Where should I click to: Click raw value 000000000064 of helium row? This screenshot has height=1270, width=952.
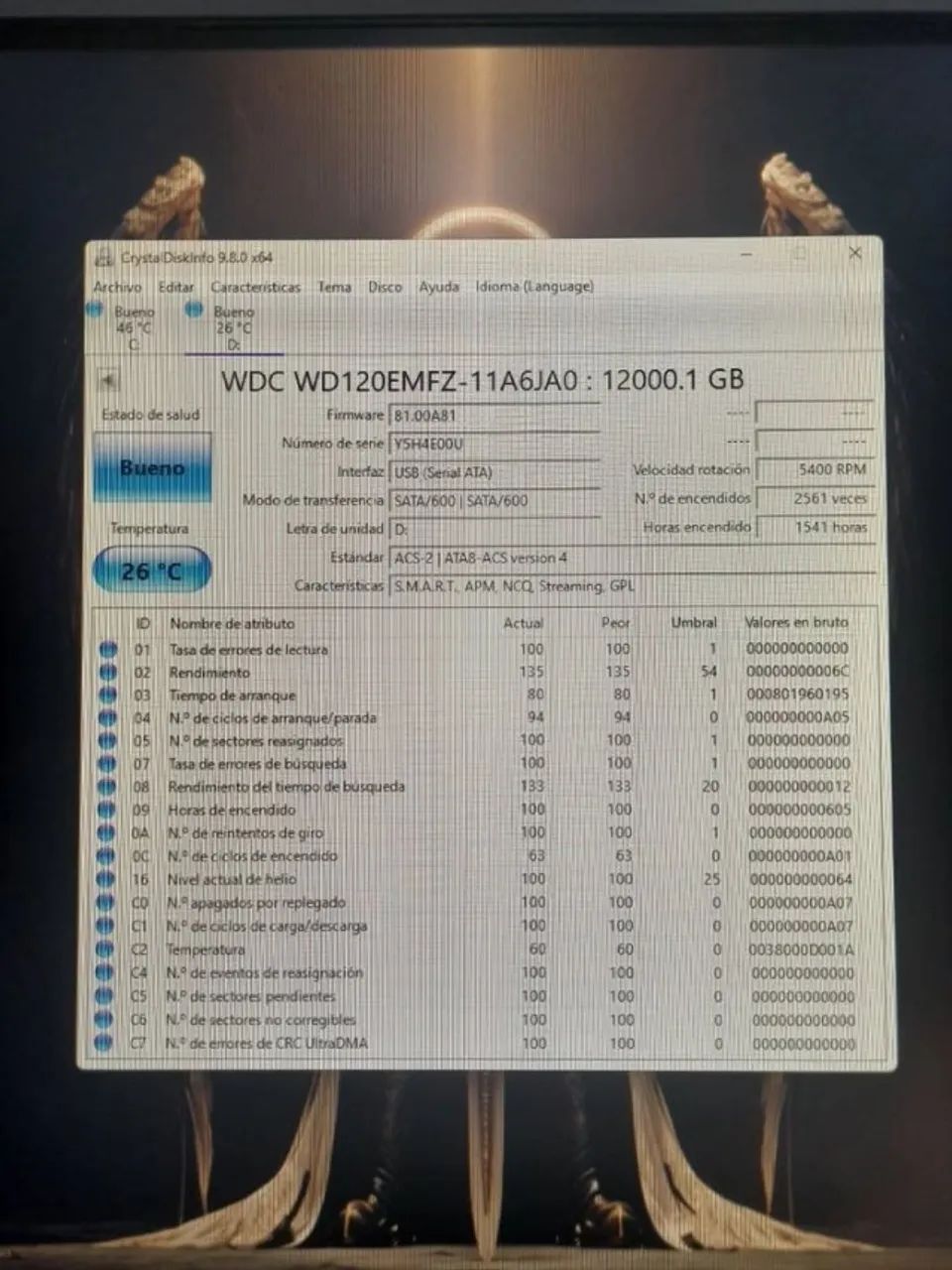pyautogui.click(x=799, y=879)
